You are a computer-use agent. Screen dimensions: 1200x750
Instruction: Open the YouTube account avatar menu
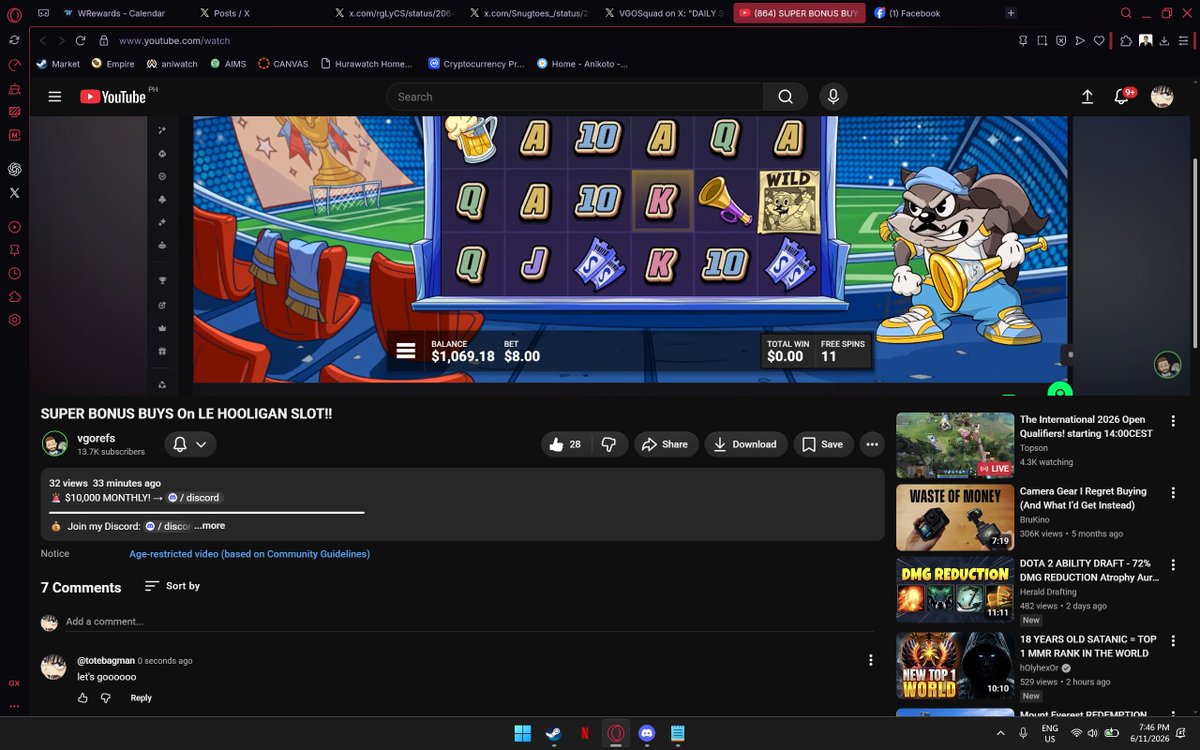pos(1162,97)
